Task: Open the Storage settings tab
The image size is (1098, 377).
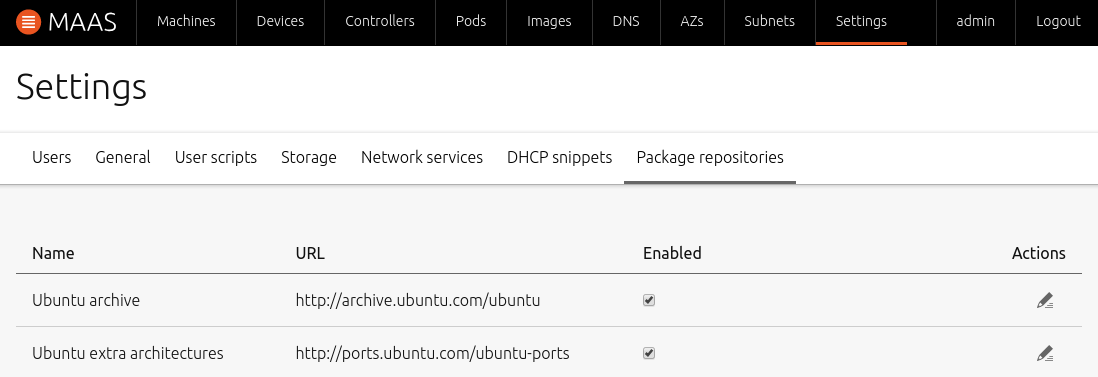Action: coord(309,158)
